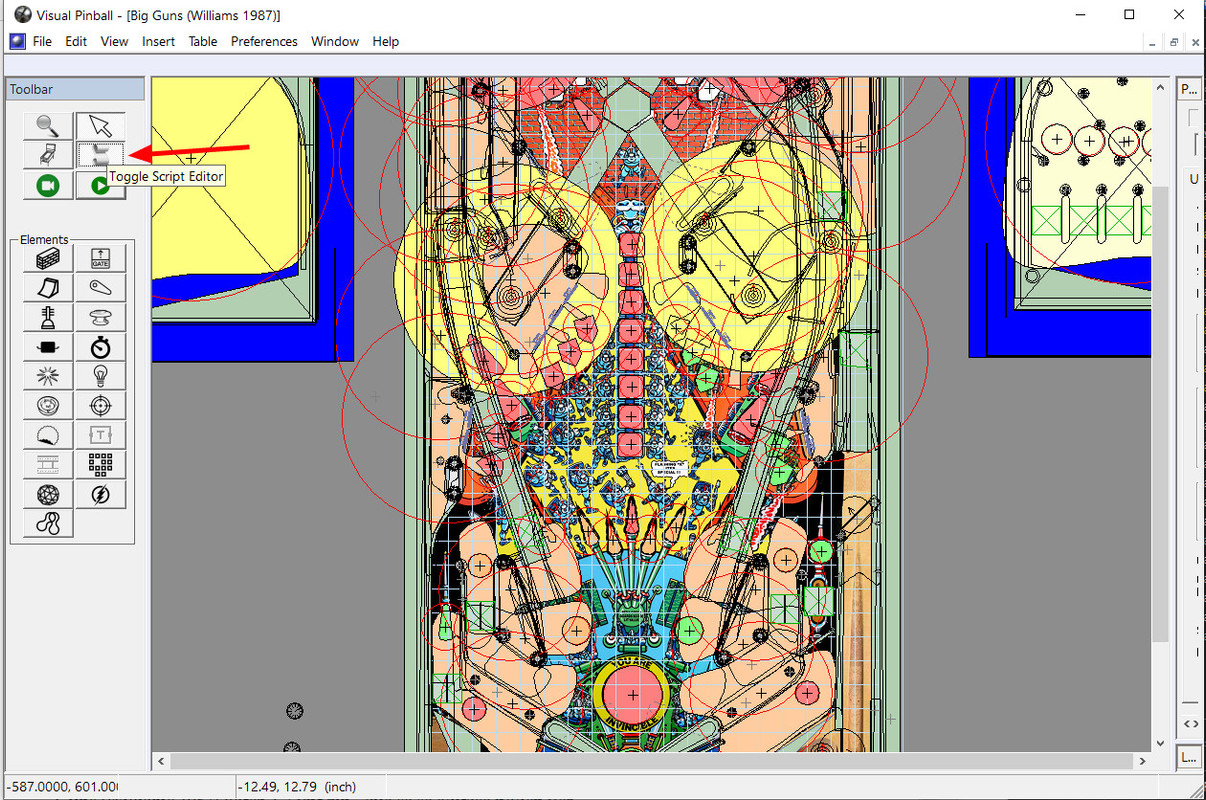Open the Insert menu

158,41
